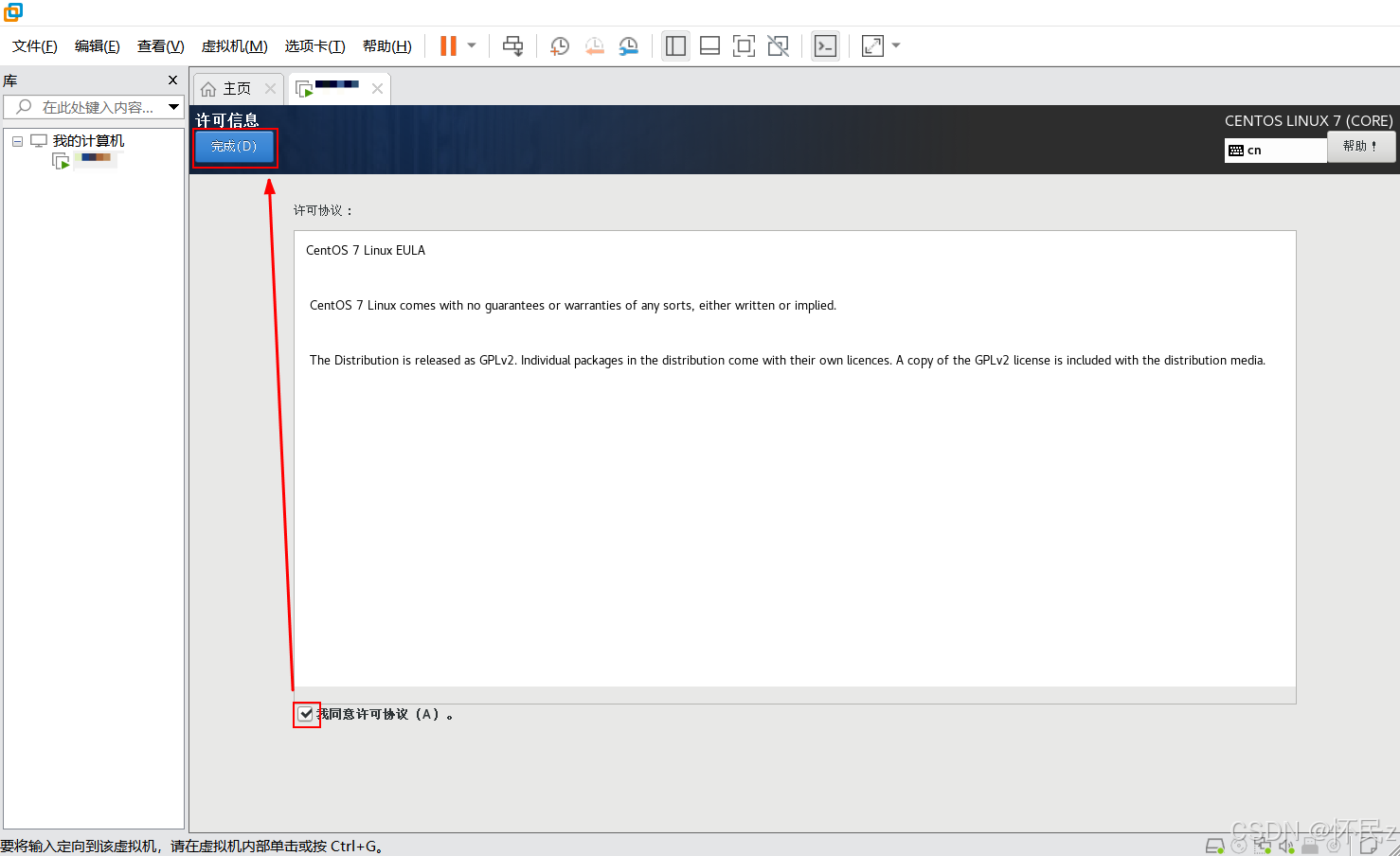Click network adapter icon in status bar
The image size is (1400, 856).
click(x=1263, y=846)
